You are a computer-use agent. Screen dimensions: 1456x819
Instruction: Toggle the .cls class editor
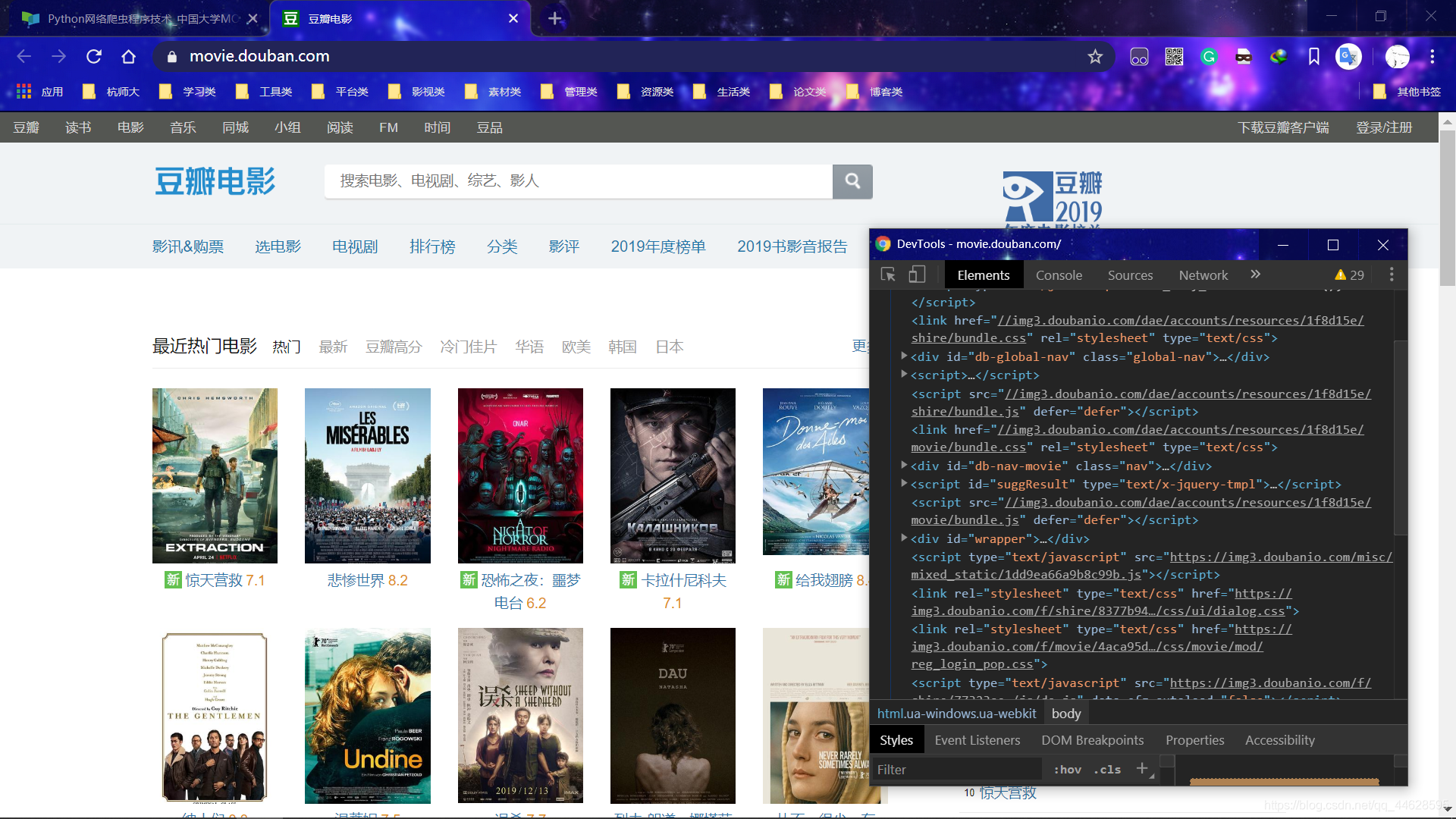(1107, 770)
